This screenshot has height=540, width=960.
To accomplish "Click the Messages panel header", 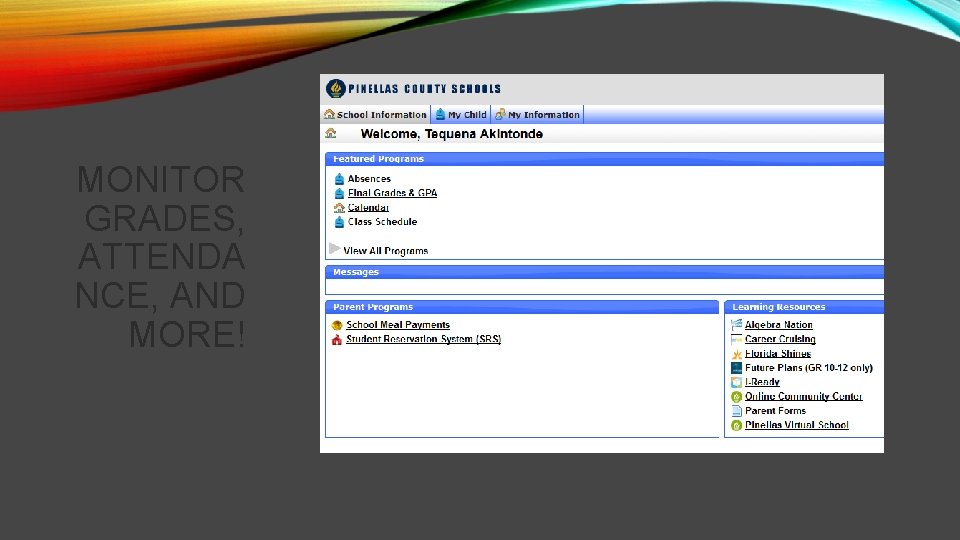I will 604,272.
